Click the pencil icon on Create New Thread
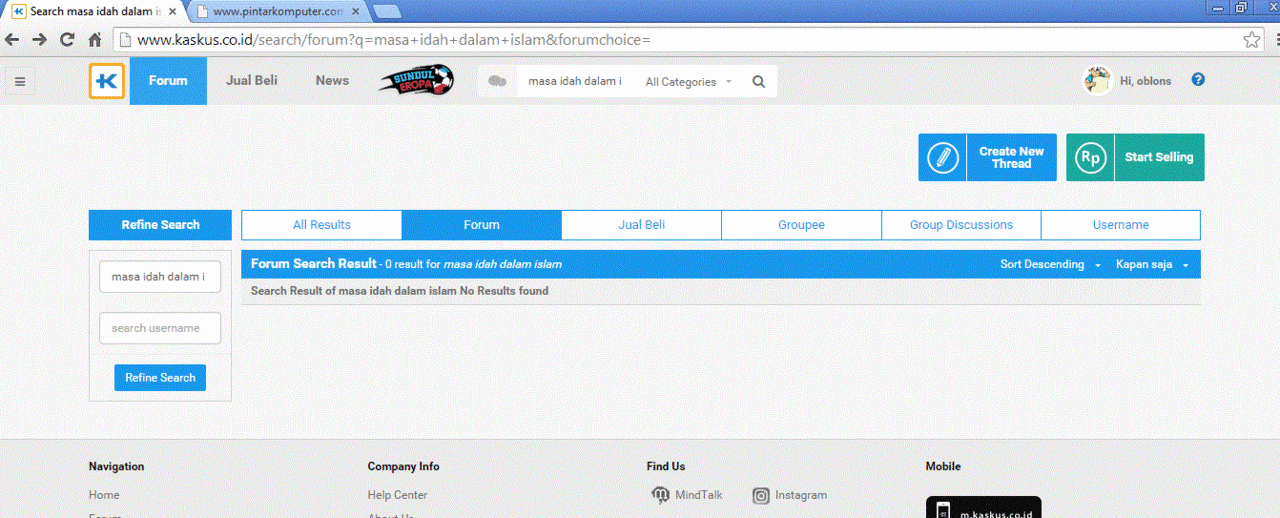 tap(942, 158)
